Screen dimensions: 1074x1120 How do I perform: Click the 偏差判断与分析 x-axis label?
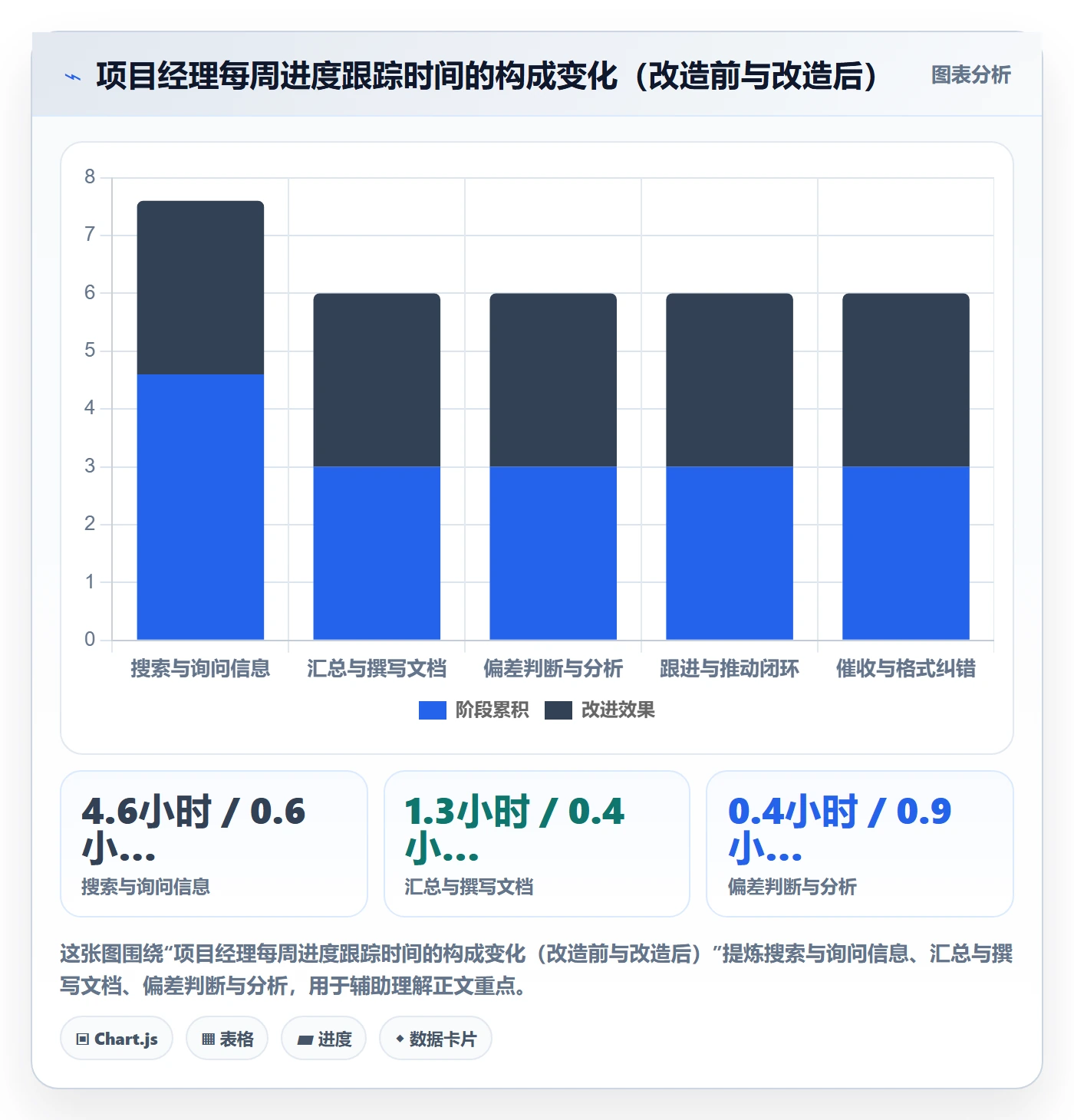[x=553, y=668]
